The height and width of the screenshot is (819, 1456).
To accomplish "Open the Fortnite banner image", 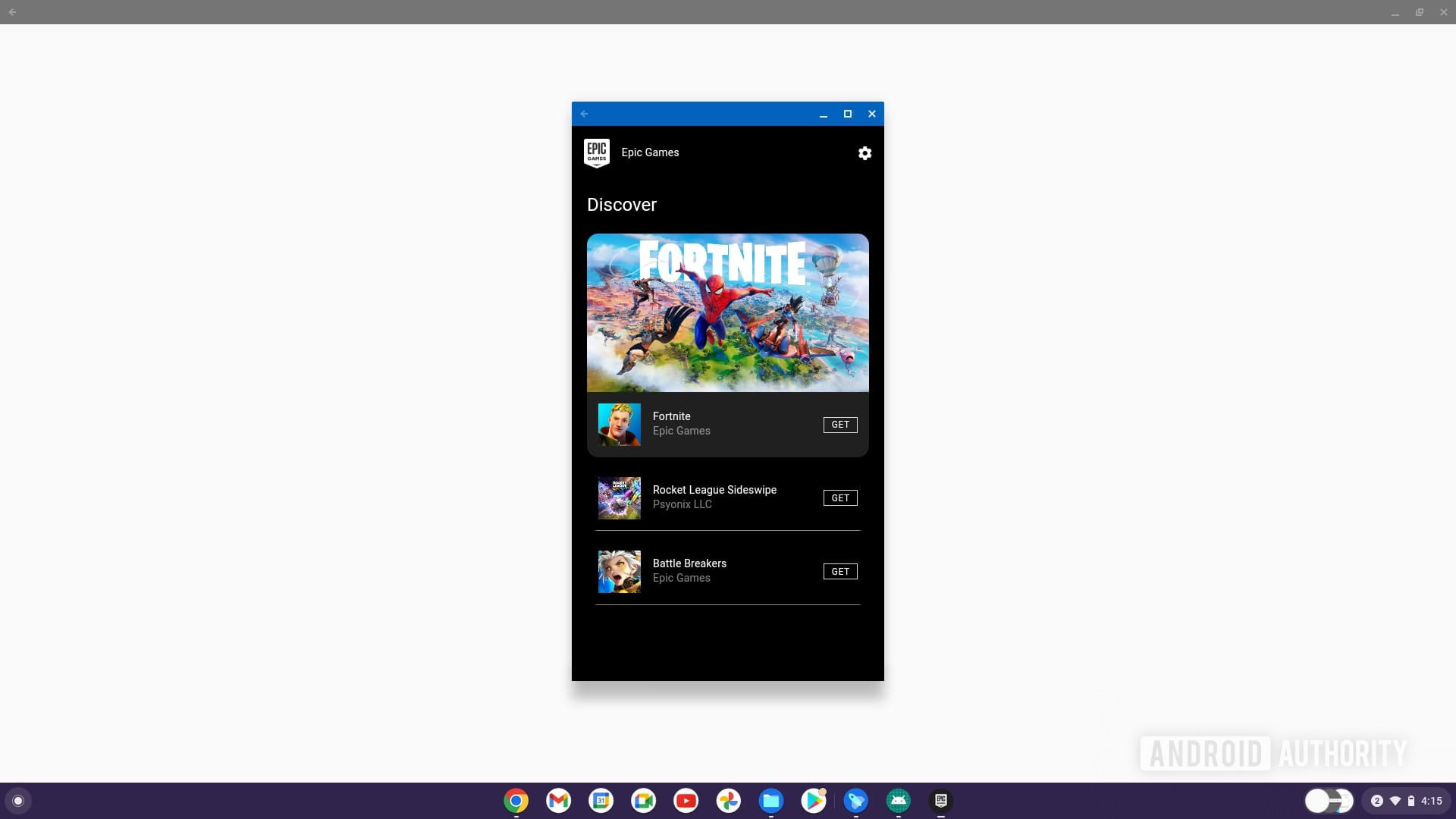I will [727, 312].
